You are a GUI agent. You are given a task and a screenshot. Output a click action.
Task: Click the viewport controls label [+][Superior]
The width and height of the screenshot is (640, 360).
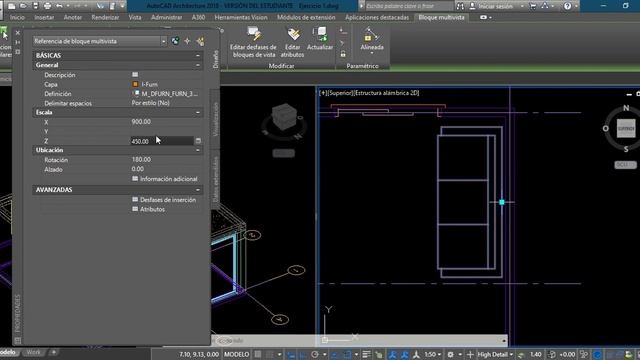(x=336, y=93)
